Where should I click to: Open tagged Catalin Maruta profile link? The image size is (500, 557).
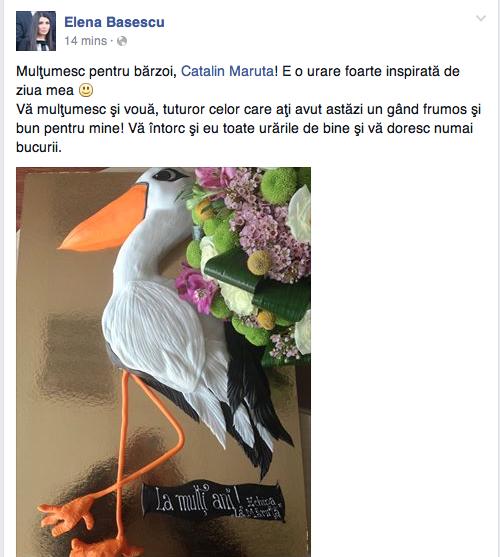tap(228, 71)
